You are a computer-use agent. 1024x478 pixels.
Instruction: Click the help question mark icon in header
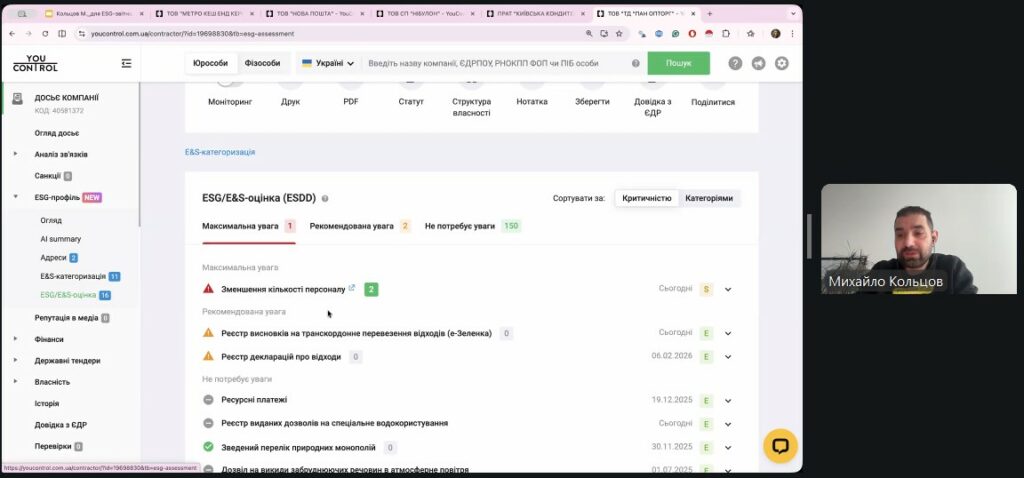(x=735, y=63)
